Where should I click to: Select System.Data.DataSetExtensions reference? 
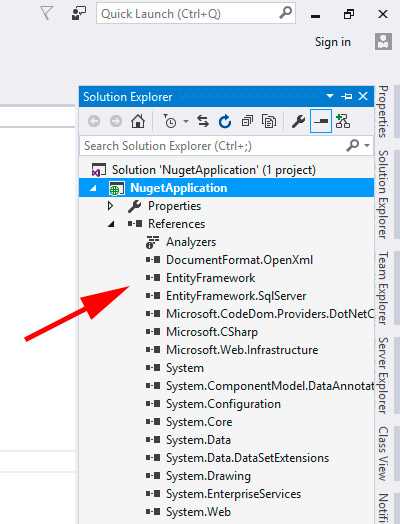click(x=247, y=458)
